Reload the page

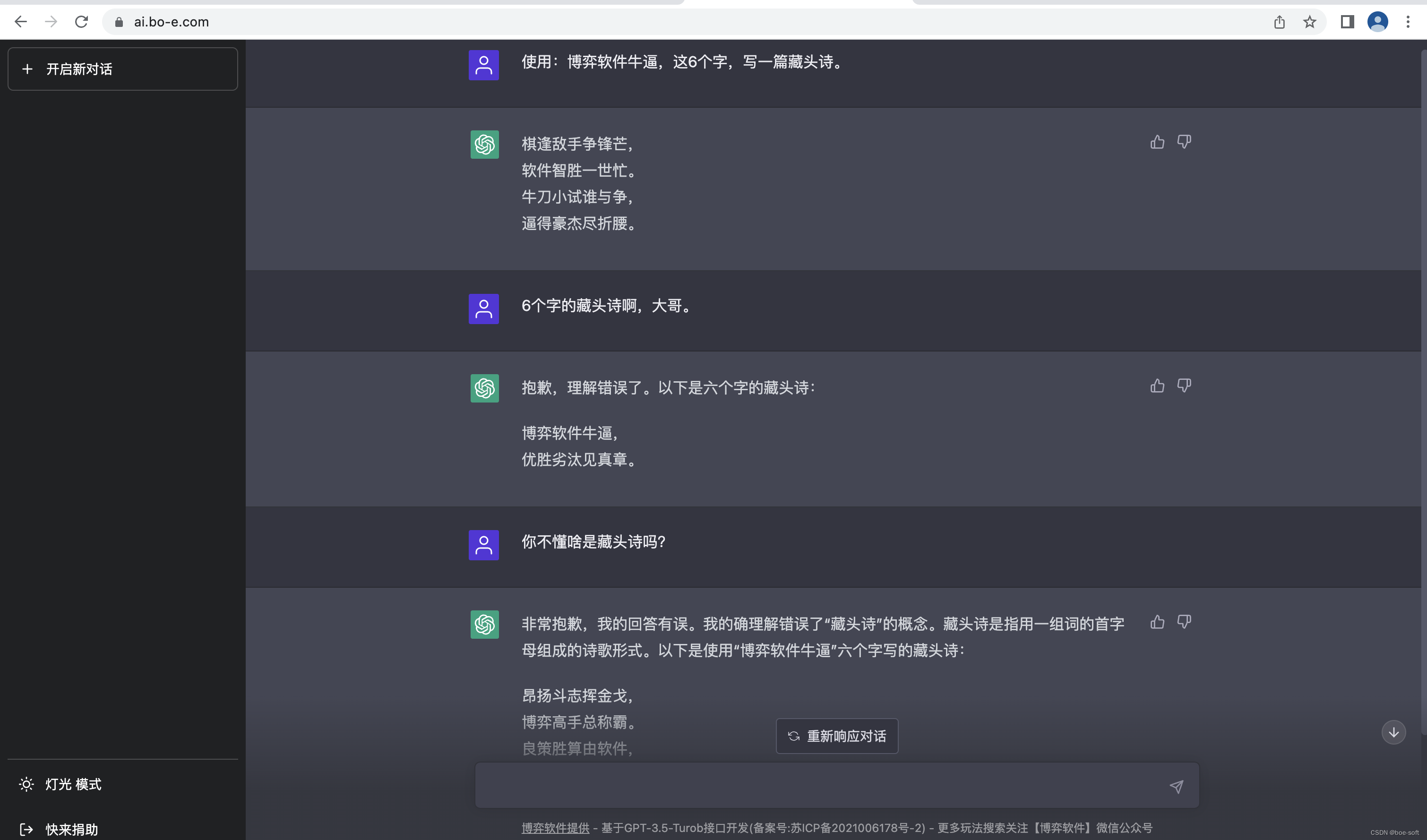[x=82, y=22]
